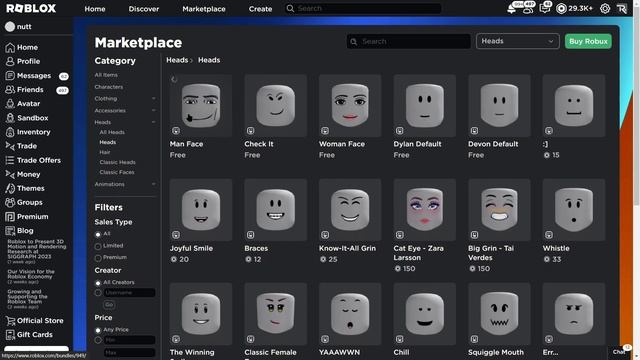Image resolution: width=640 pixels, height=360 pixels.
Task: Click the bundle badge icon on Man Face
Action: [176, 131]
